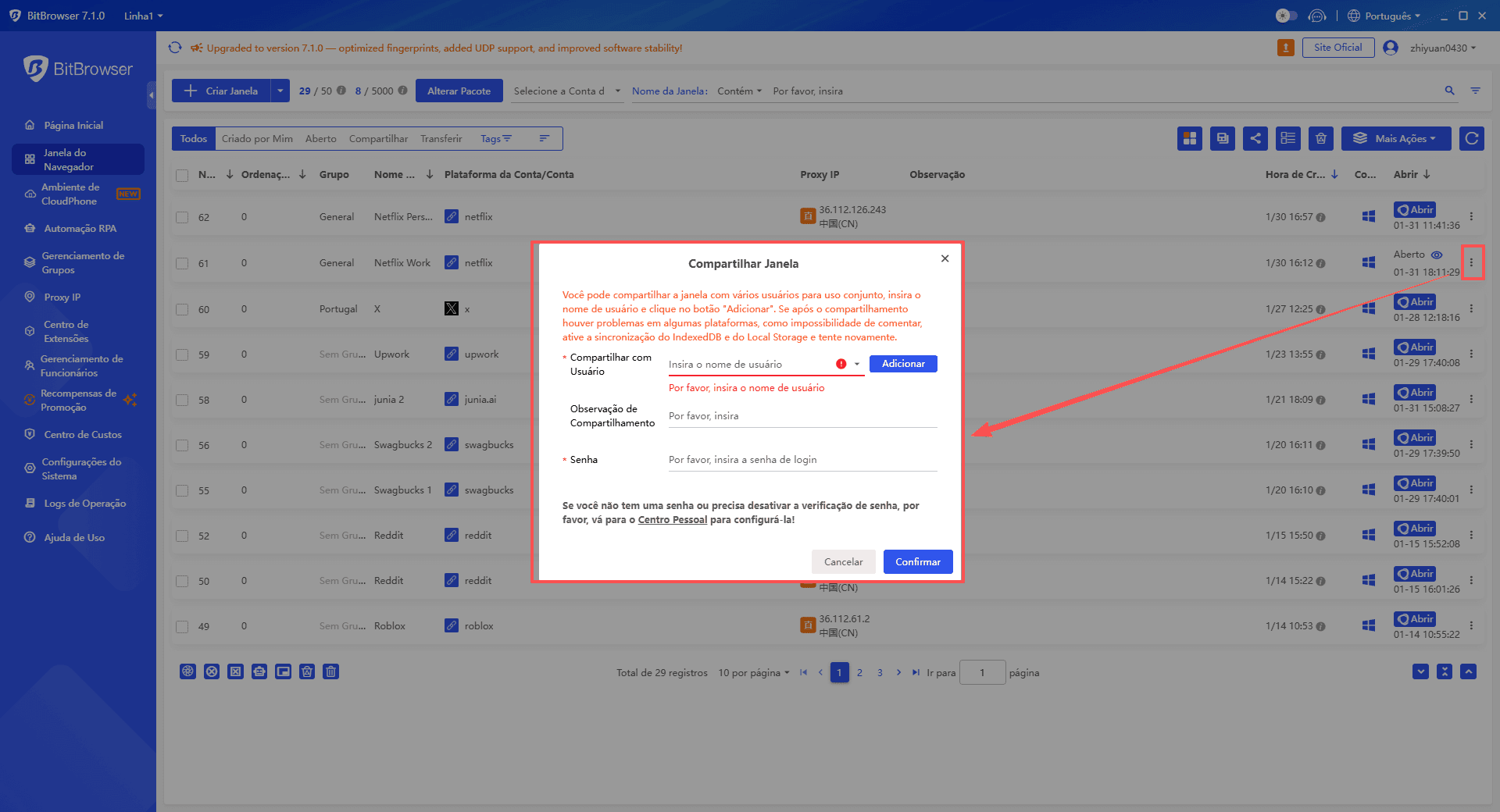Open the Mais Ações dropdown
Screen dimensions: 1500x812
(1396, 138)
